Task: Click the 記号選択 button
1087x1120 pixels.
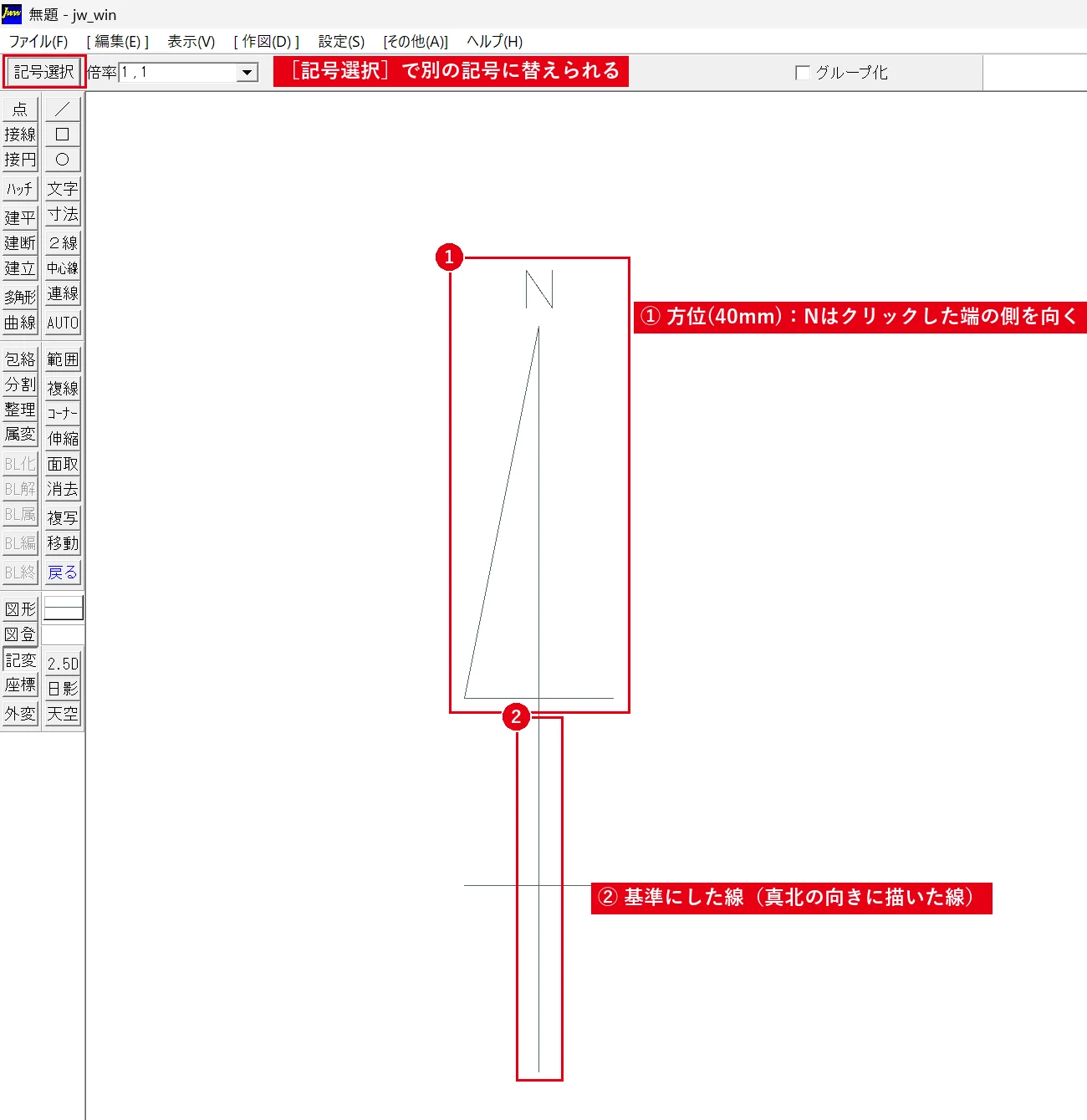Action: coord(44,72)
